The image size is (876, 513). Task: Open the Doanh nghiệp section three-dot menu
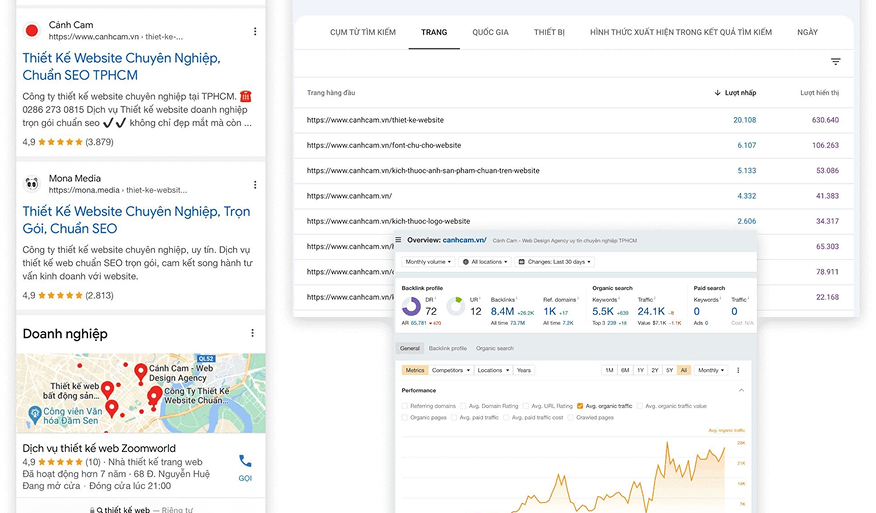click(x=253, y=333)
